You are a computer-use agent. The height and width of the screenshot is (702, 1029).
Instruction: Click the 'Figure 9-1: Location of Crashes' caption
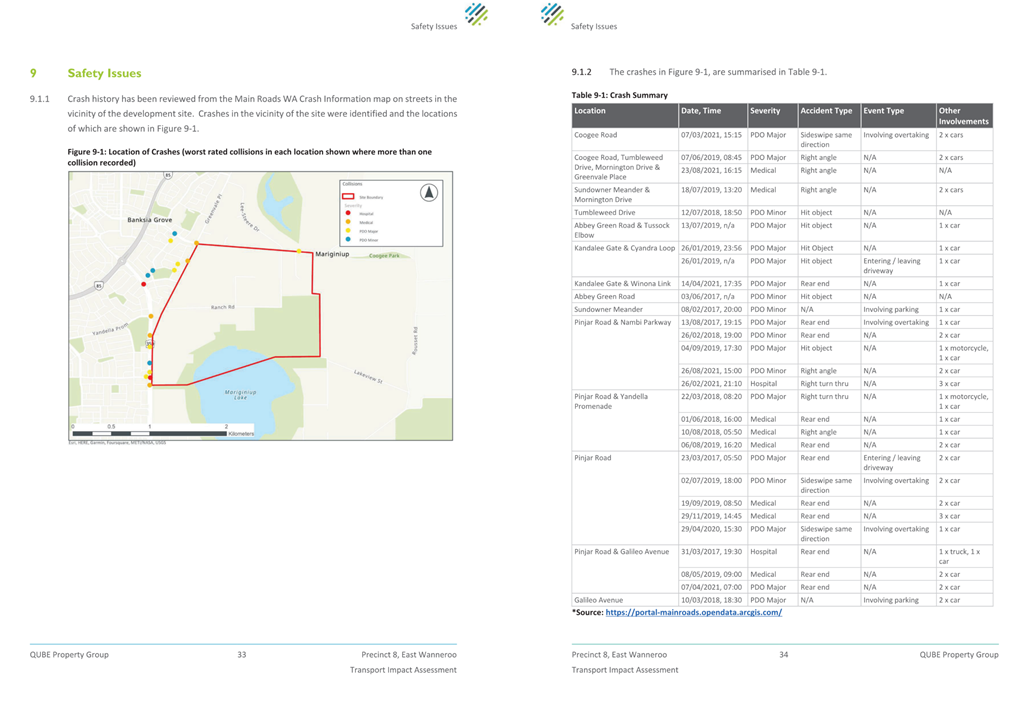[x=249, y=157]
